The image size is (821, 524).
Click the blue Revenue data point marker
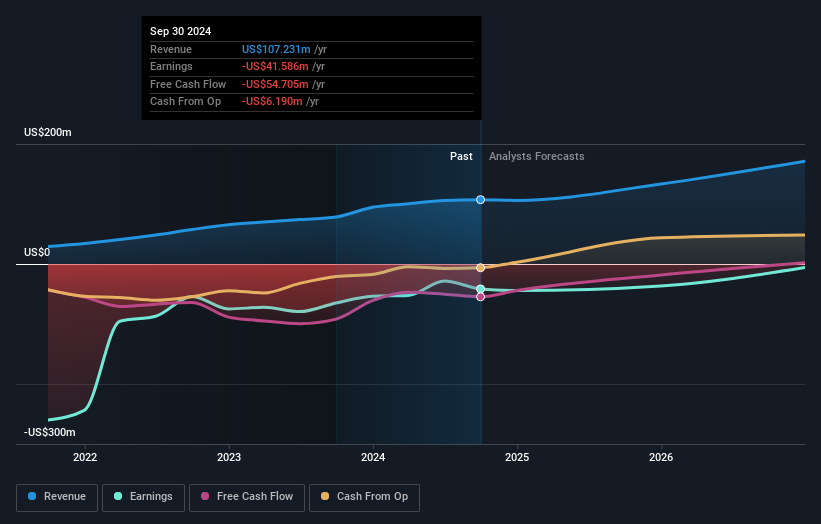pos(480,199)
